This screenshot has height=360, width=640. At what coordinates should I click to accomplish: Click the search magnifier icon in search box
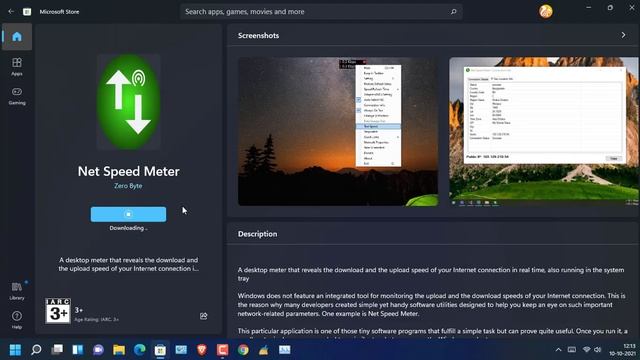pyautogui.click(x=453, y=11)
